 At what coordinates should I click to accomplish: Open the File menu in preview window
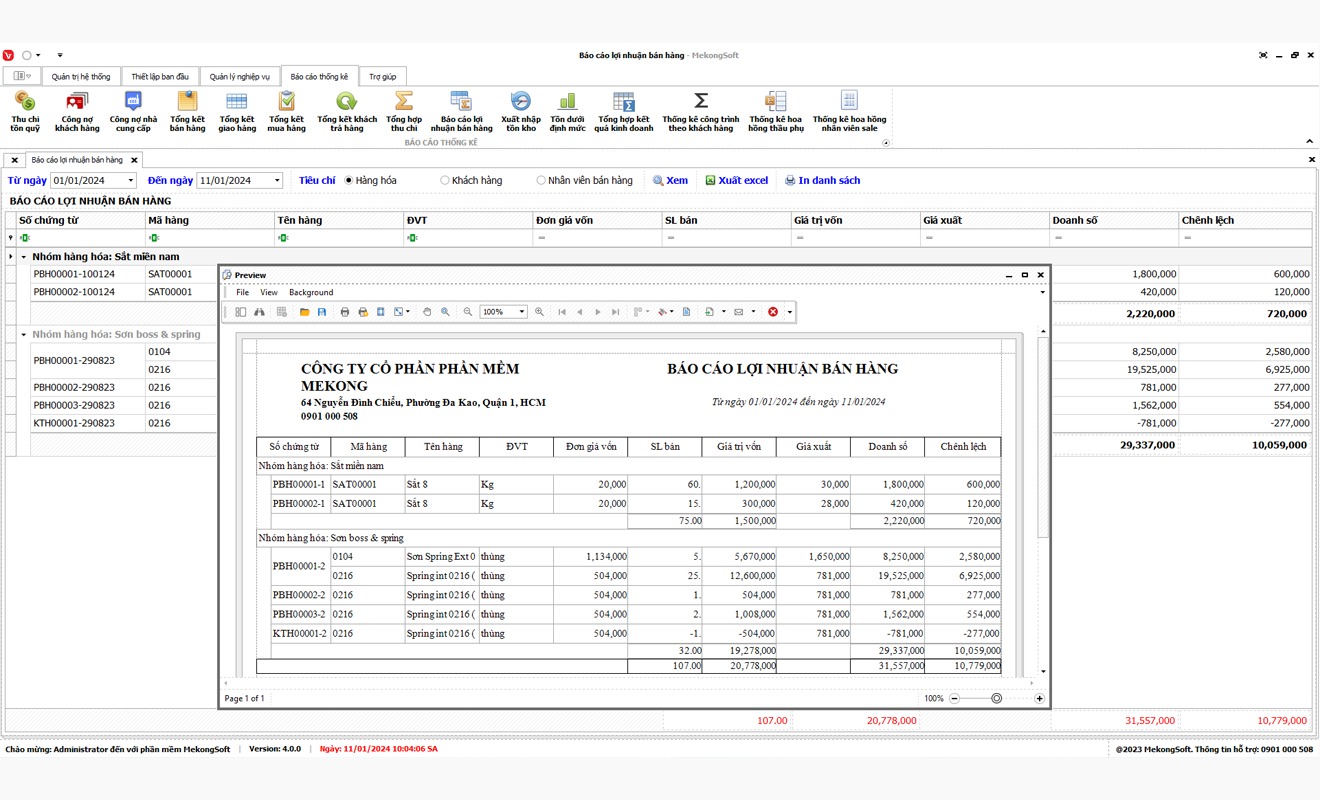[x=242, y=292]
